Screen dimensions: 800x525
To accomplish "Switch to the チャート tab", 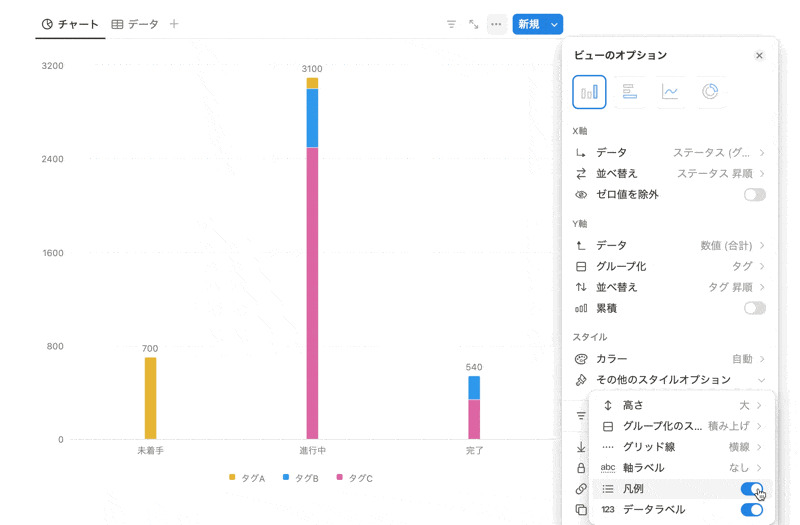I will click(x=70, y=24).
